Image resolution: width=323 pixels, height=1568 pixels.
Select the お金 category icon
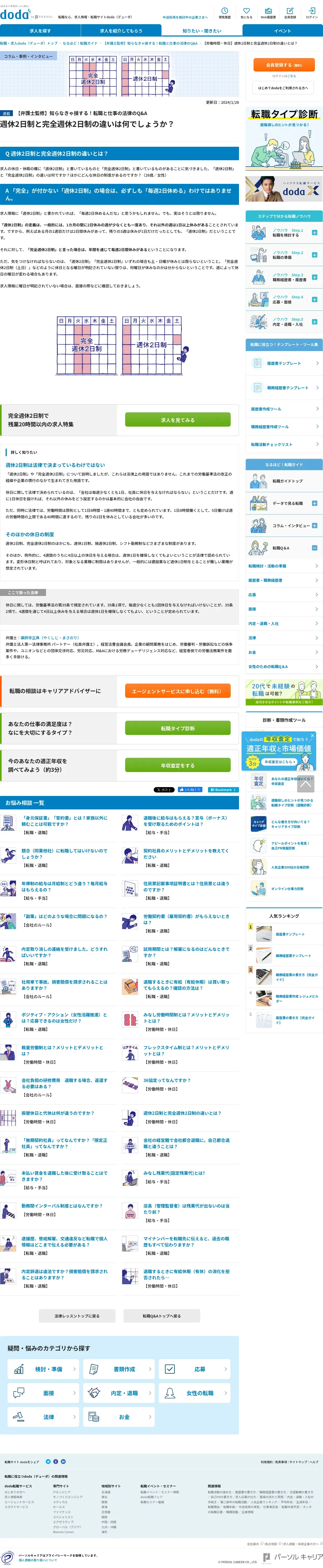(x=94, y=1416)
